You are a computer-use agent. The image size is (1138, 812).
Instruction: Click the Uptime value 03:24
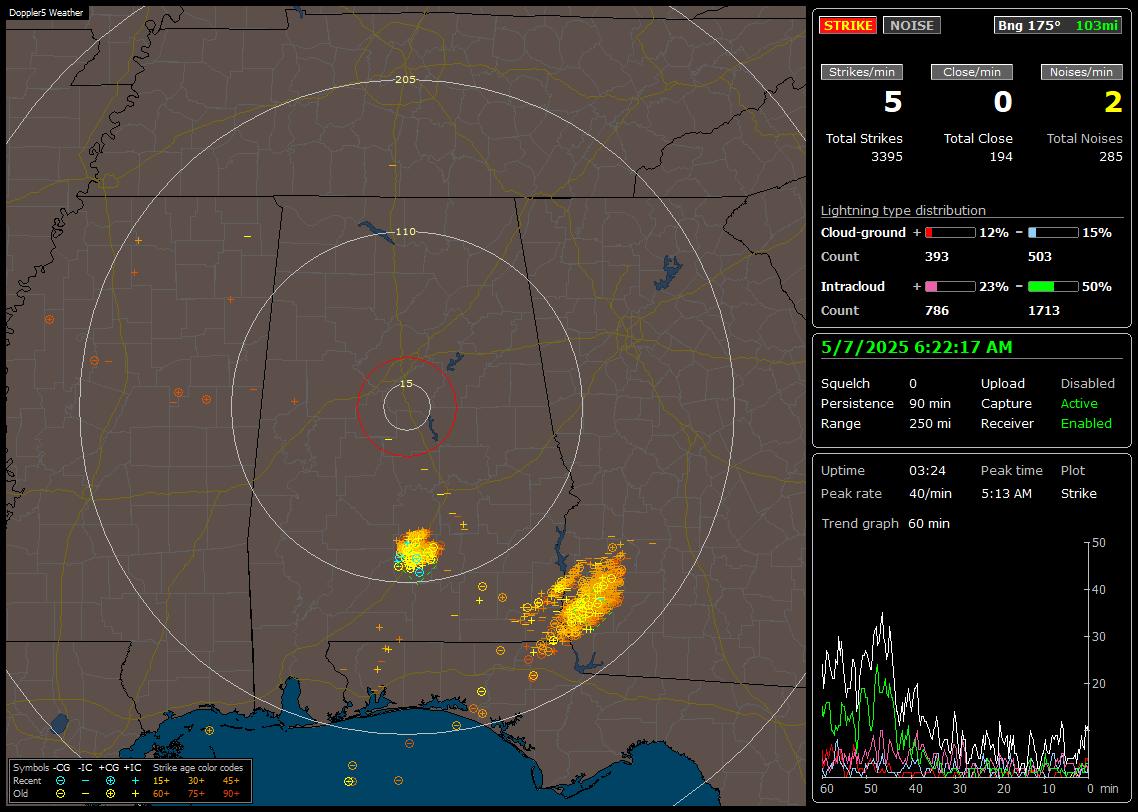pos(928,471)
